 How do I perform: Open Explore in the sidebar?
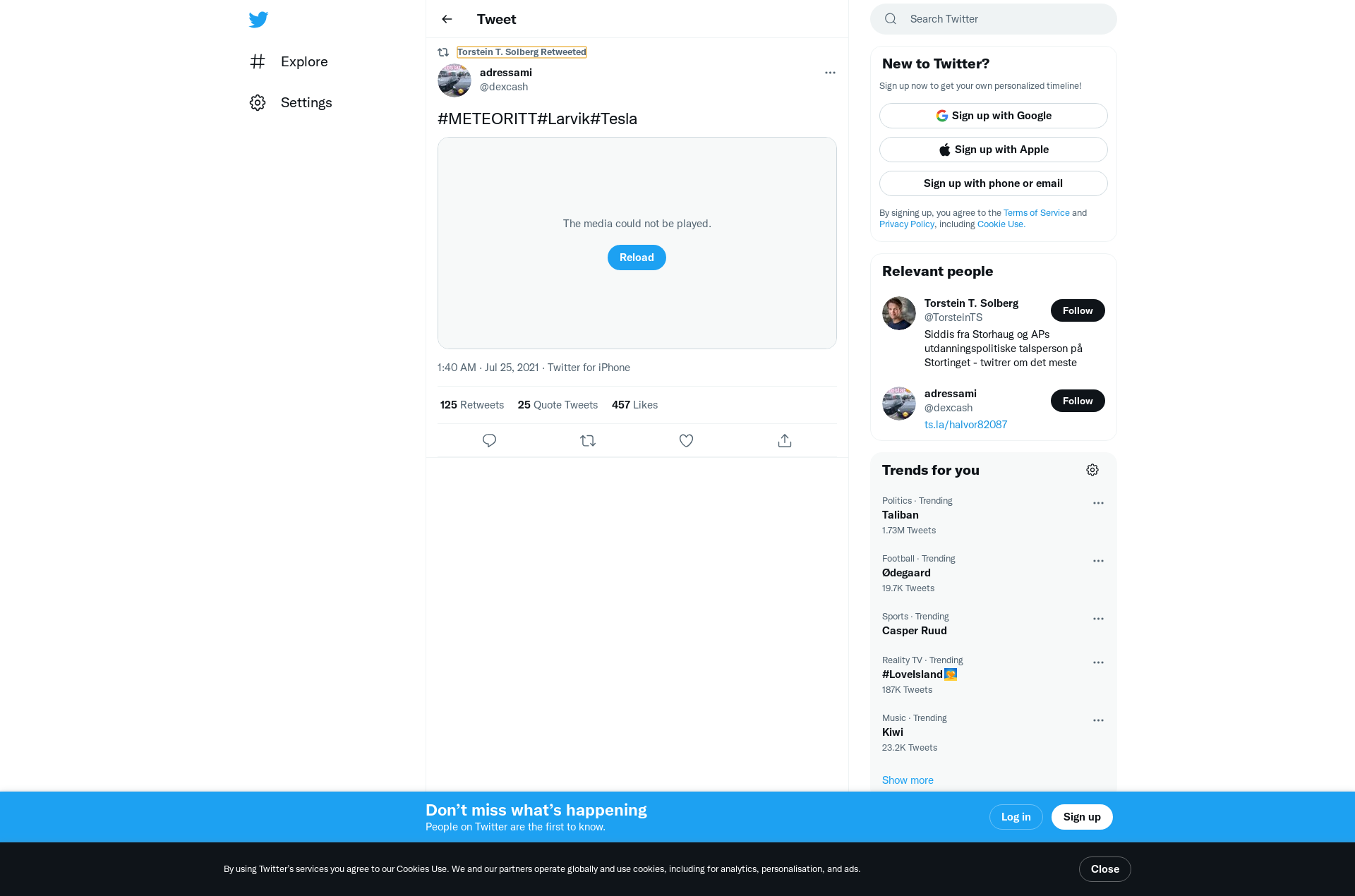[x=289, y=61]
